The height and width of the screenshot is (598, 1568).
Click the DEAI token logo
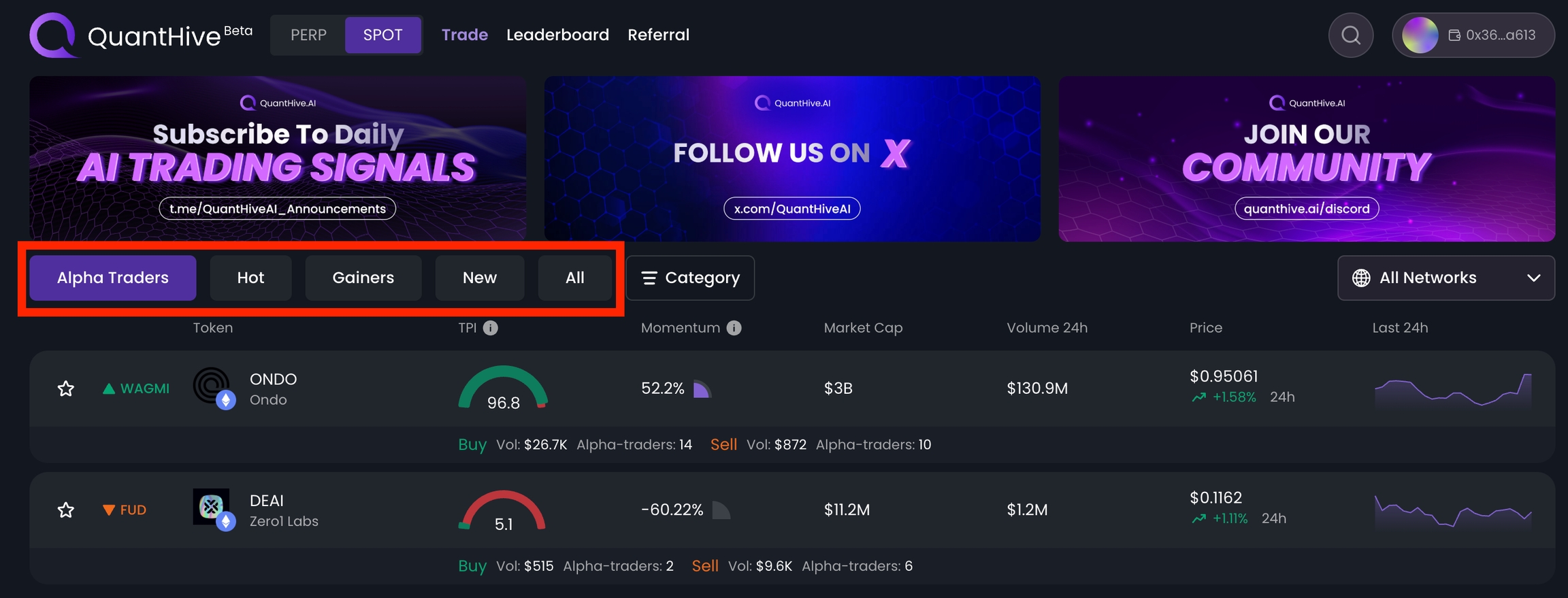coord(212,508)
